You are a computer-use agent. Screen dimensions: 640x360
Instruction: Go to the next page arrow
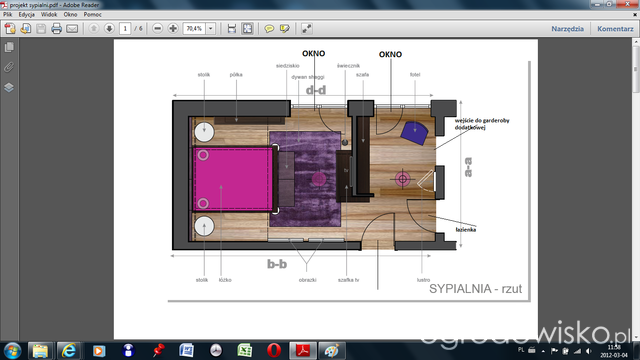click(x=109, y=29)
